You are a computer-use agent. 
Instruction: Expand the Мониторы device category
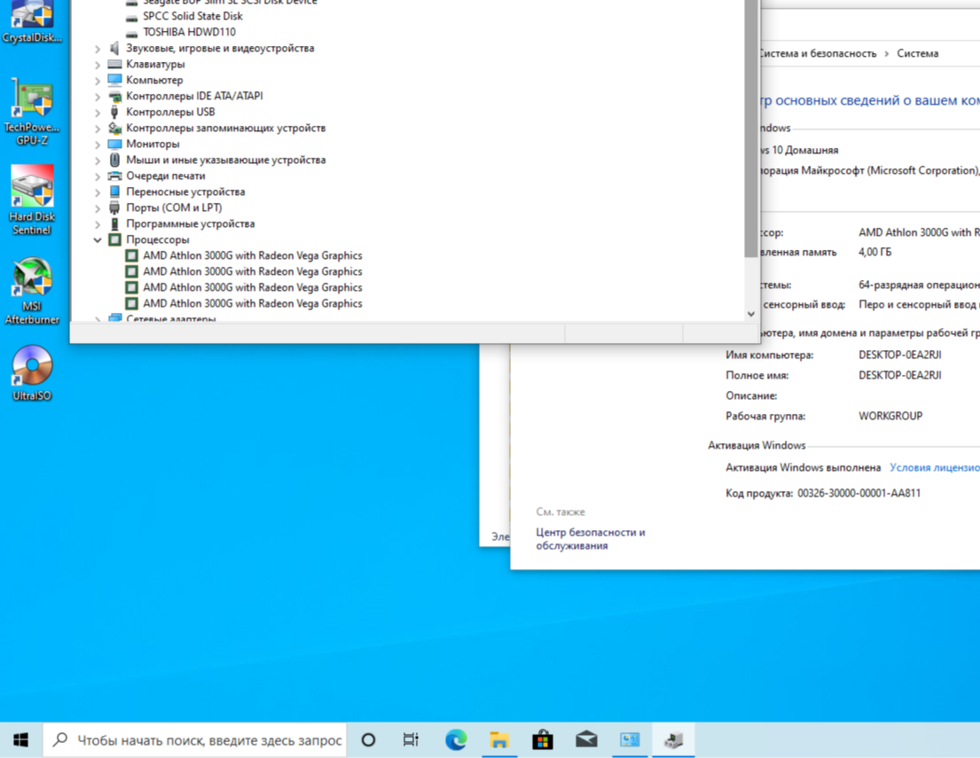point(98,144)
